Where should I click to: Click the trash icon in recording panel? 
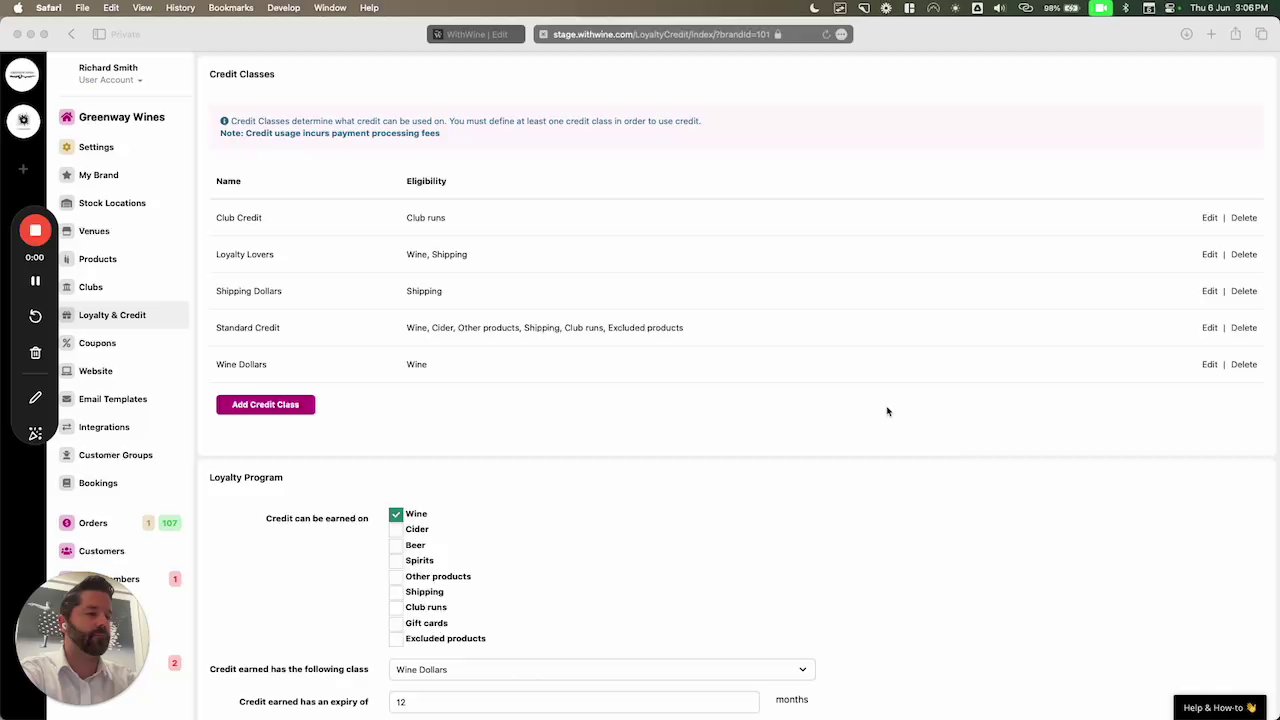tap(35, 353)
